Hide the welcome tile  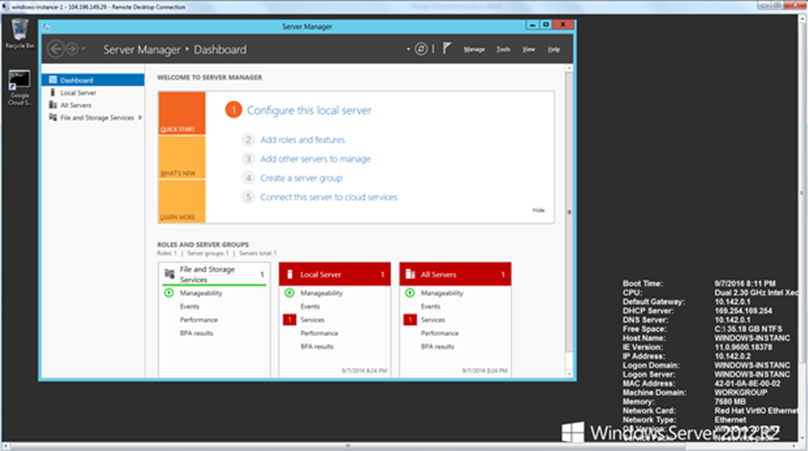(x=538, y=210)
